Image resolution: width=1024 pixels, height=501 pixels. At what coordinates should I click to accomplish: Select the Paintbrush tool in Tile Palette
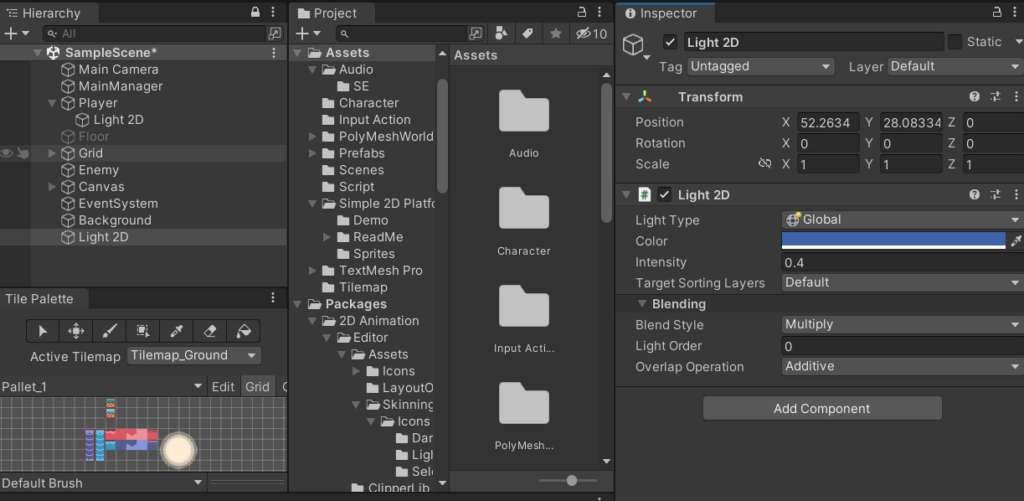pos(109,331)
